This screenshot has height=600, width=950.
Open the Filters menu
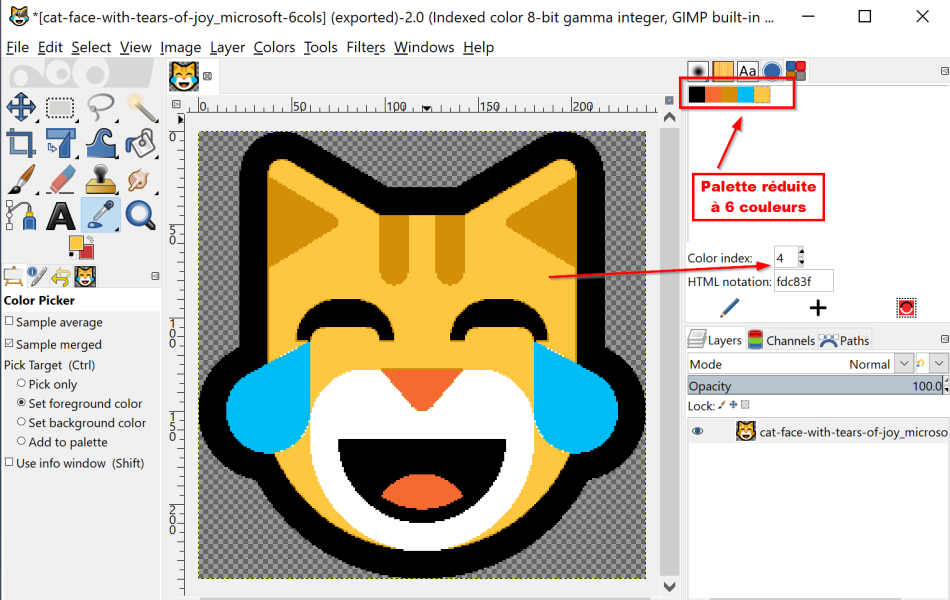click(x=365, y=47)
